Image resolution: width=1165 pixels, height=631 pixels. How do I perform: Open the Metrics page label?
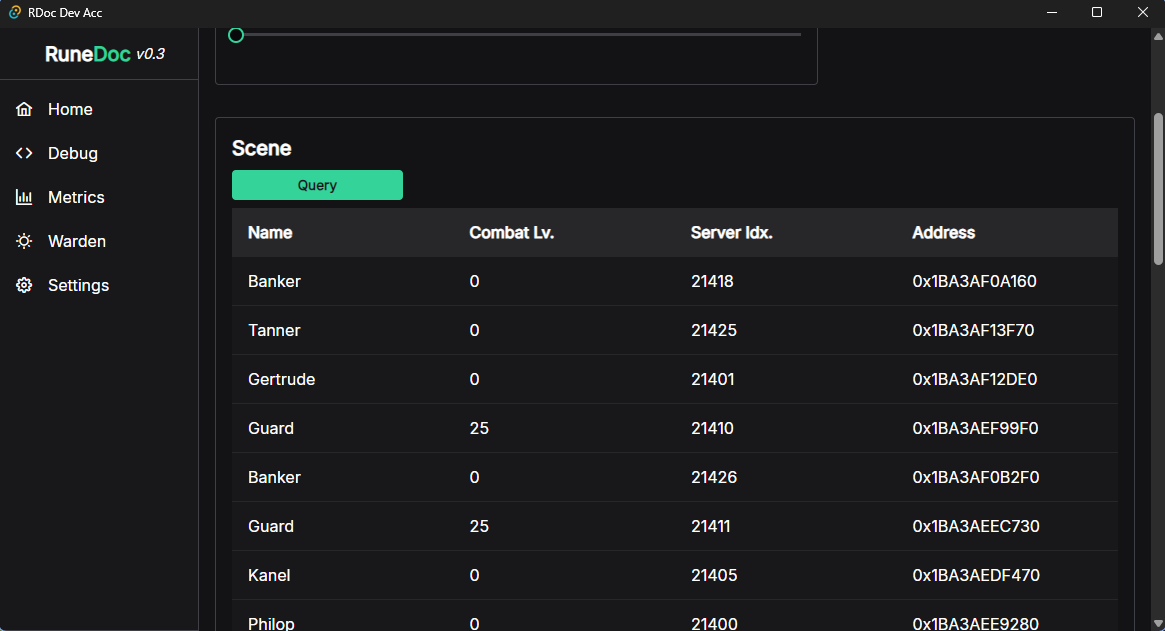click(76, 197)
